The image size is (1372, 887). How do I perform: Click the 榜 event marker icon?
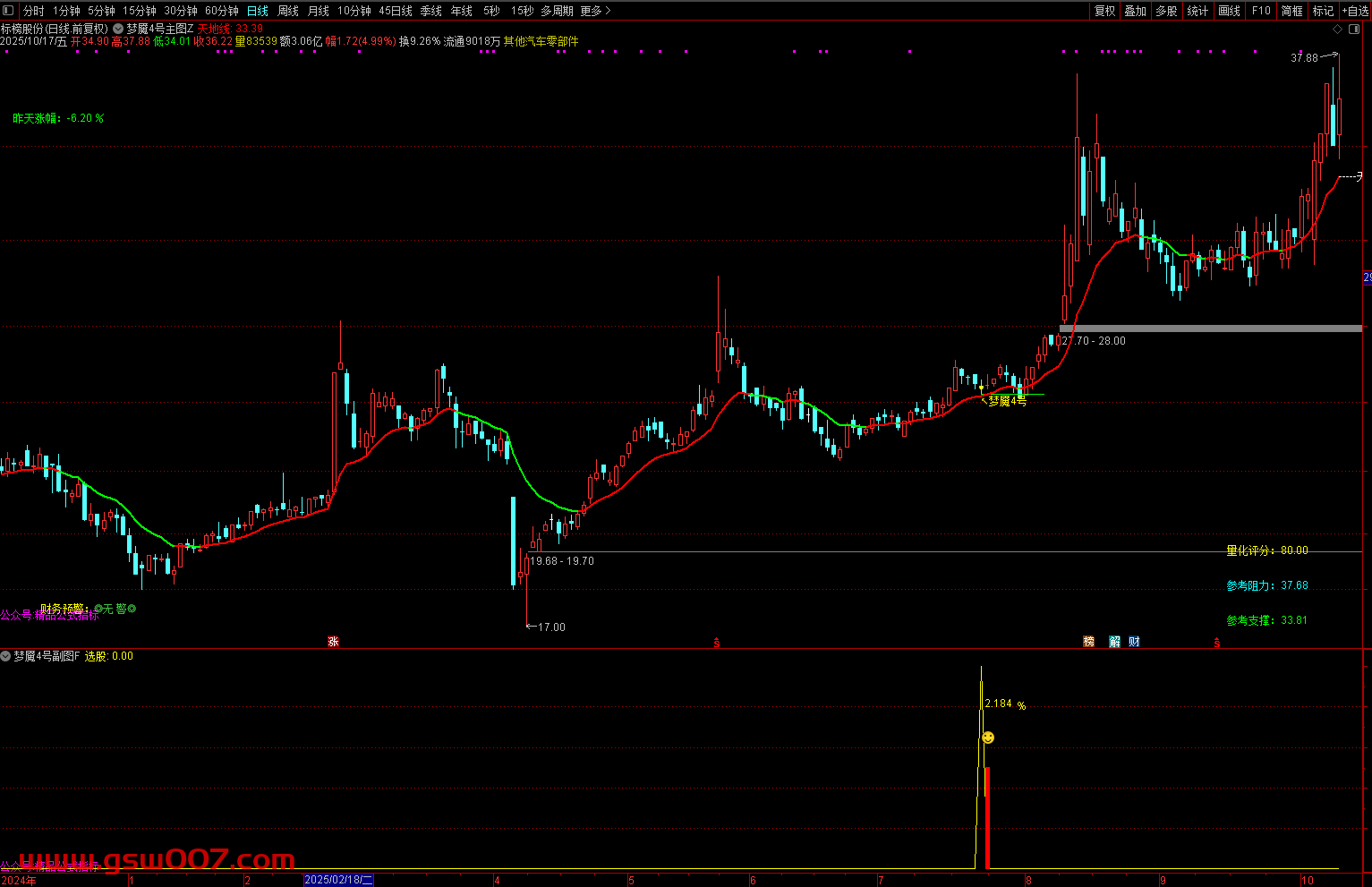[1089, 642]
